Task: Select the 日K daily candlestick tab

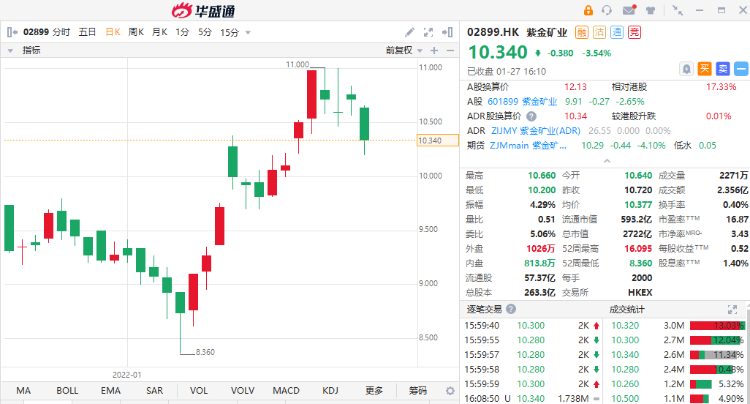Action: point(113,32)
